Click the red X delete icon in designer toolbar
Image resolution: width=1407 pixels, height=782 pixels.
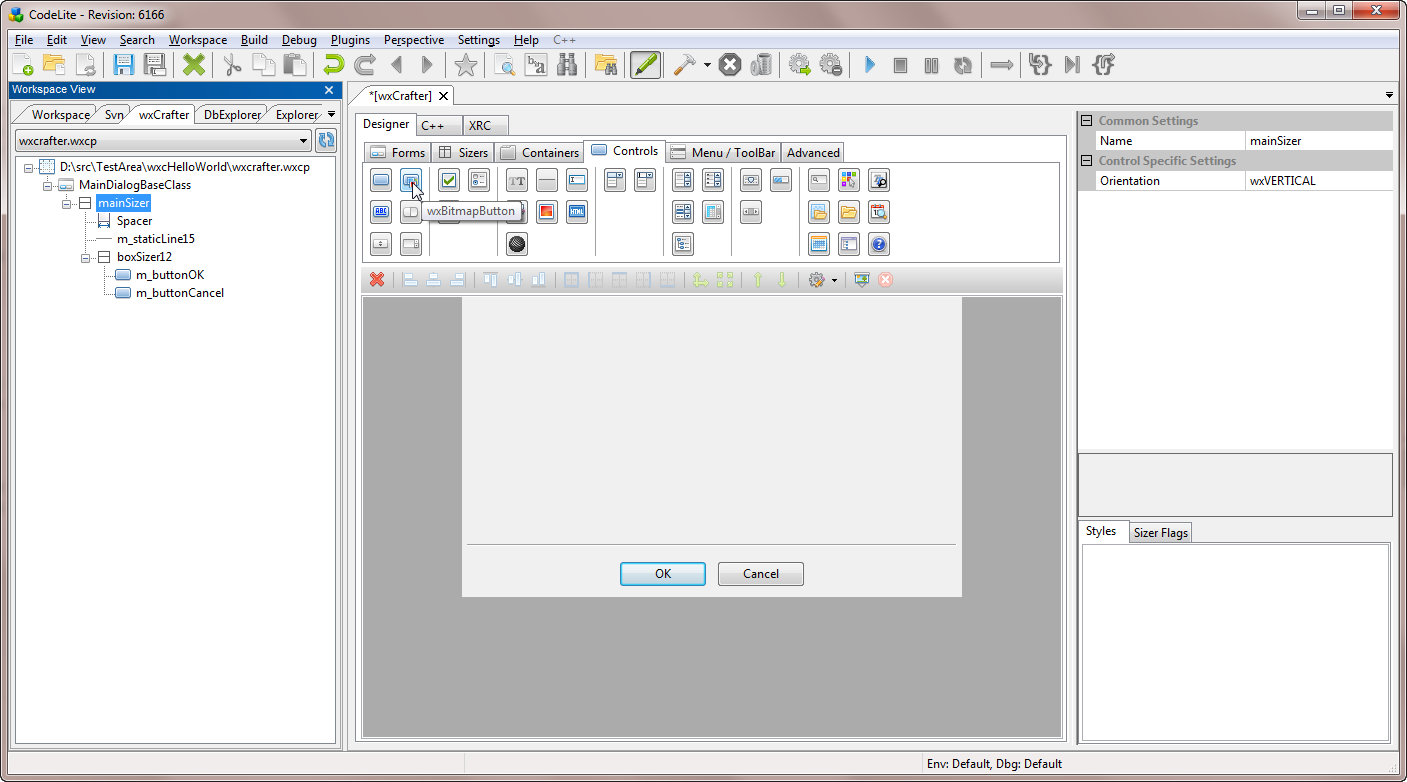pyautogui.click(x=377, y=280)
